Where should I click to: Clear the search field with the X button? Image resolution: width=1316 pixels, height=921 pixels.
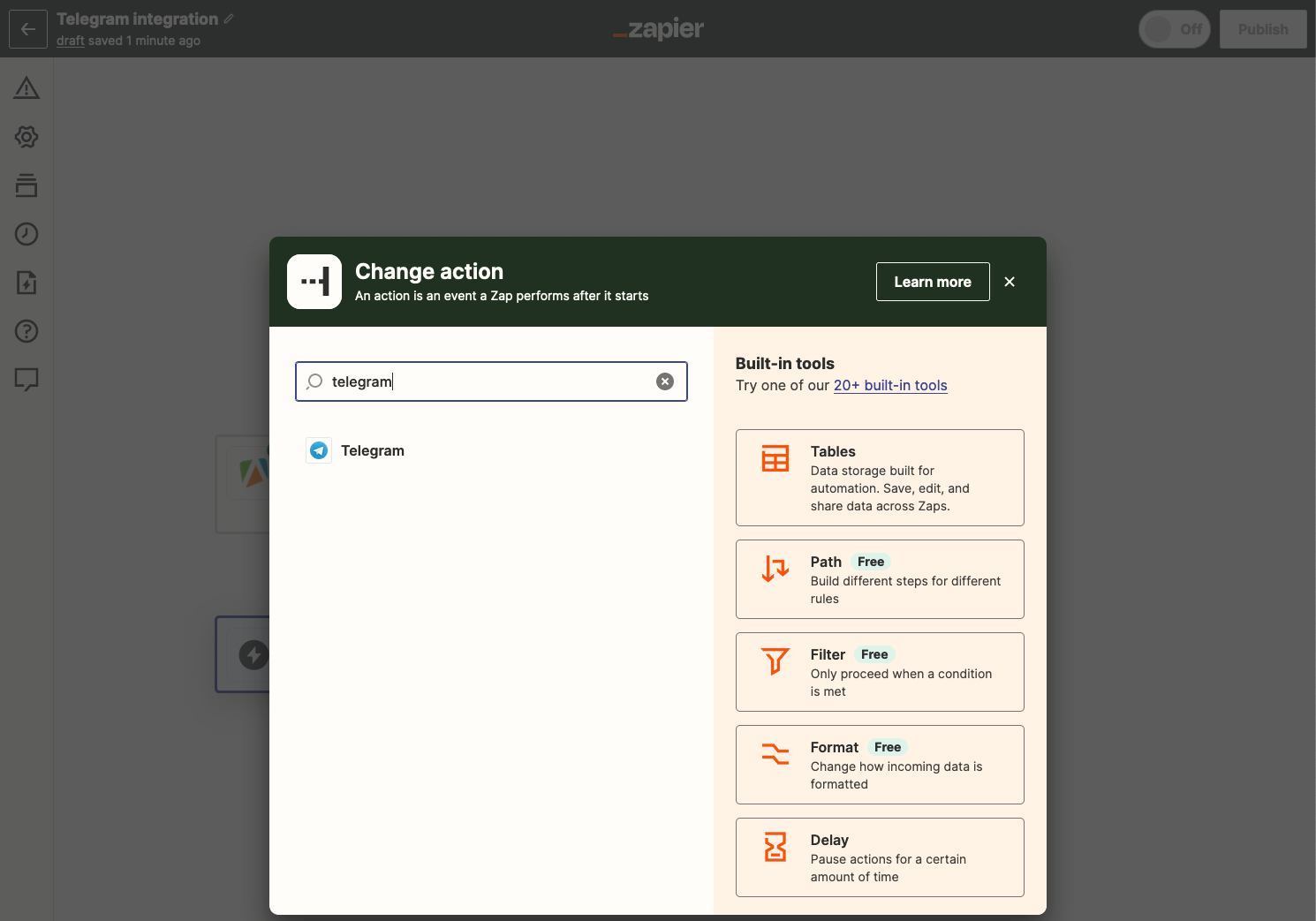[x=664, y=381]
